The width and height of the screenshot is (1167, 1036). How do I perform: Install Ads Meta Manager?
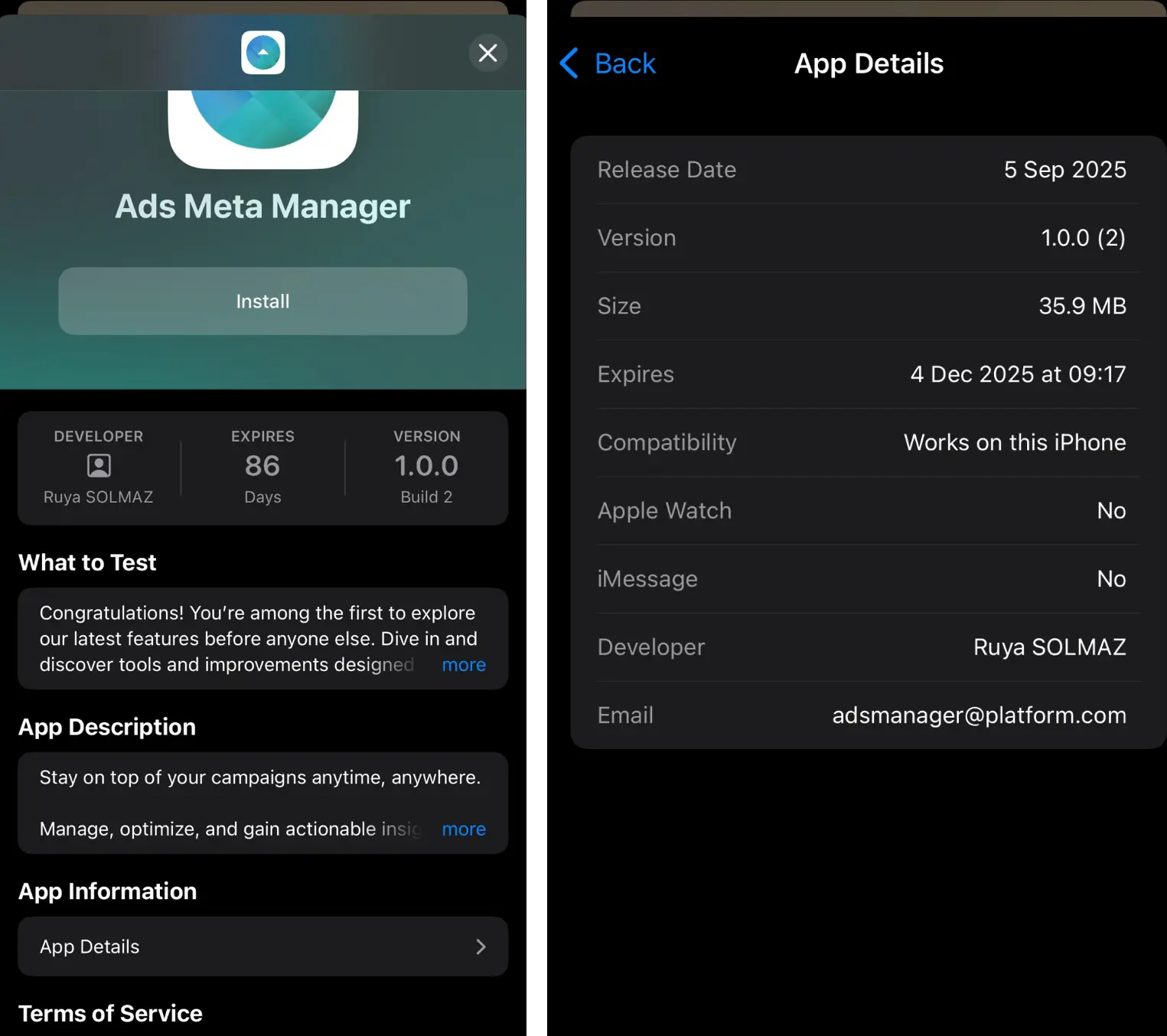pyautogui.click(x=262, y=301)
